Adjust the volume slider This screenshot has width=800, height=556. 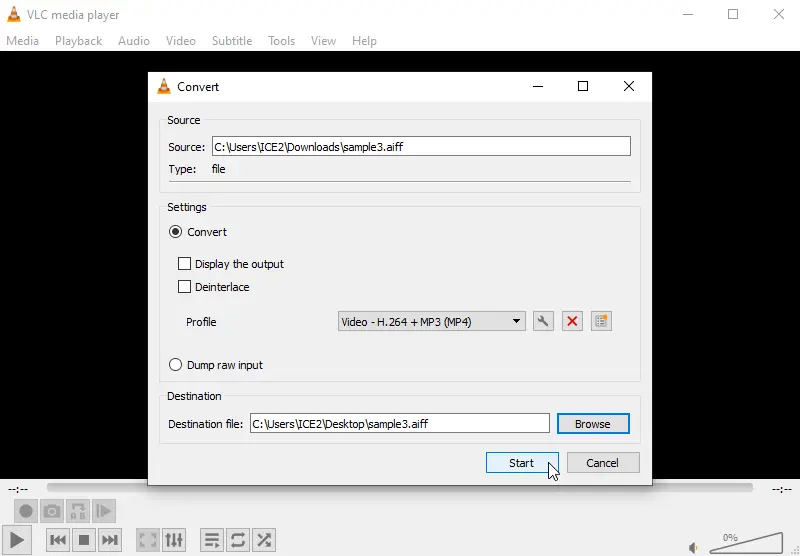tap(746, 543)
